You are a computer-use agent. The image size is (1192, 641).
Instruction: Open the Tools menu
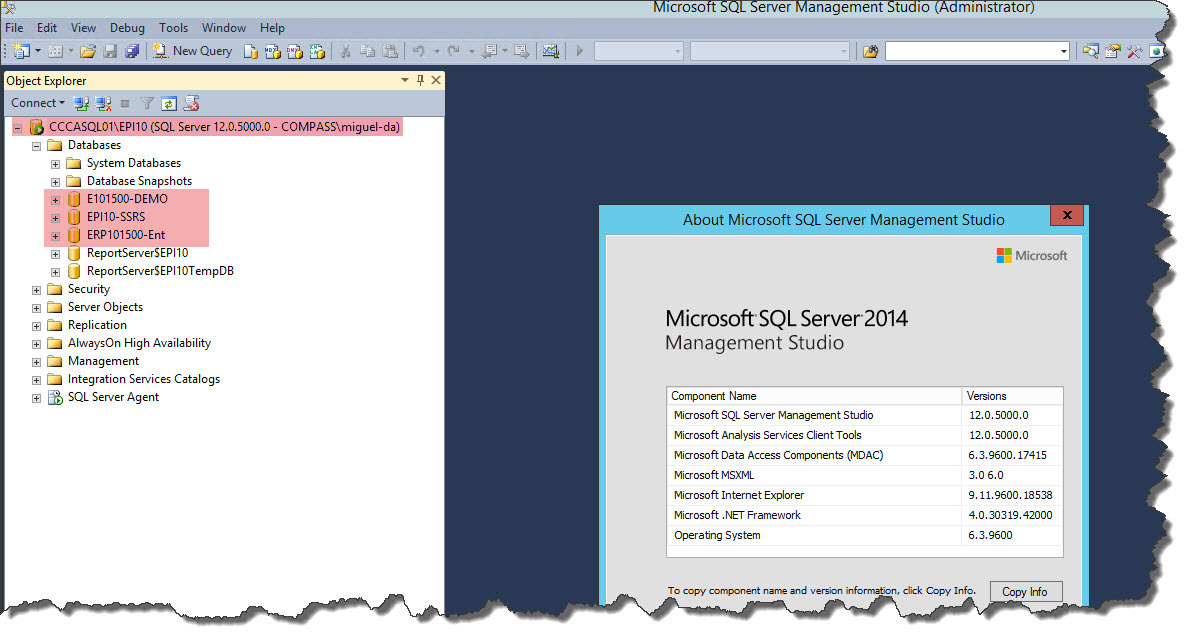(x=173, y=27)
